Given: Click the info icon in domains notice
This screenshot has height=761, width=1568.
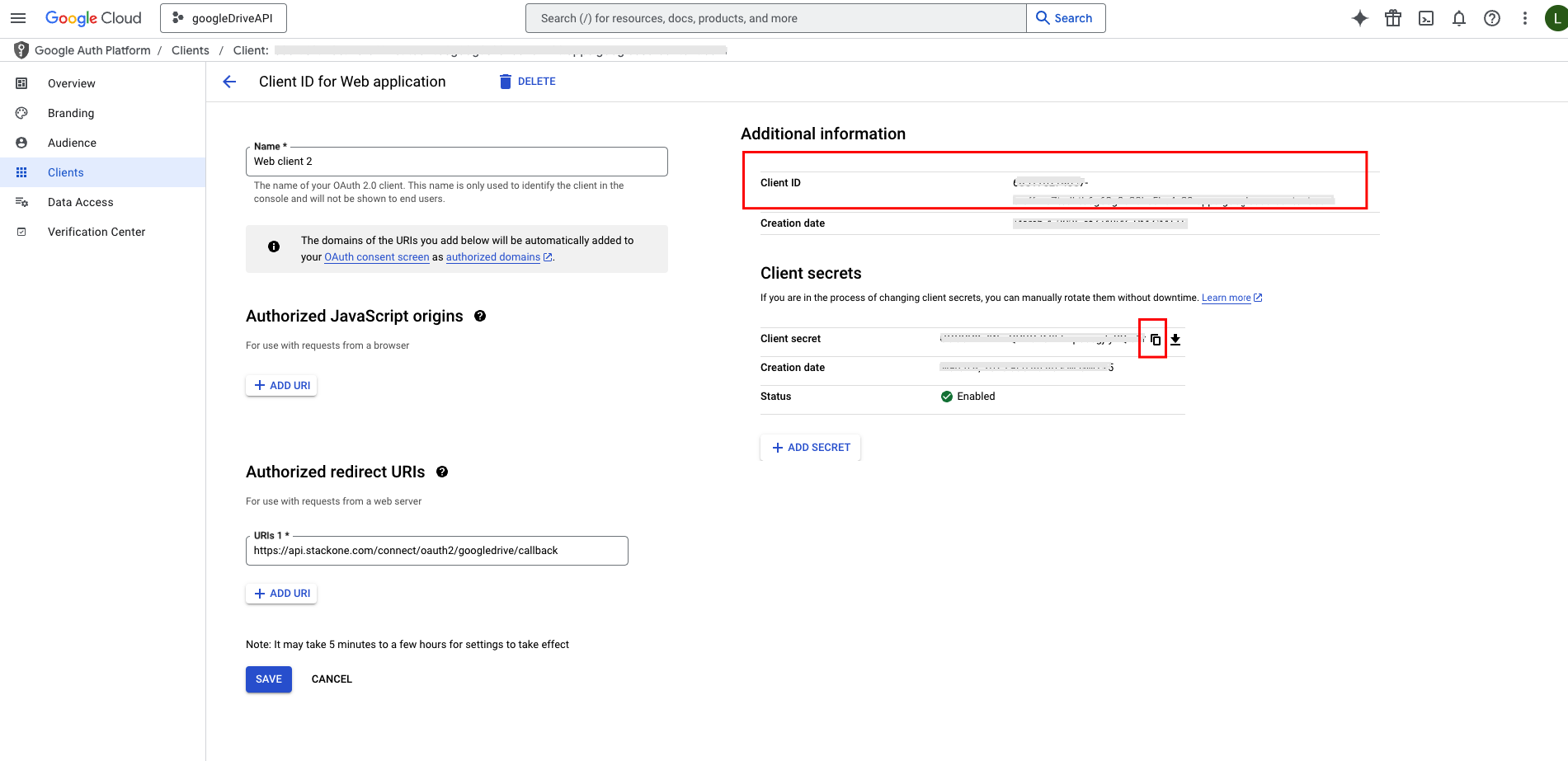Looking at the screenshot, I should tap(274, 247).
